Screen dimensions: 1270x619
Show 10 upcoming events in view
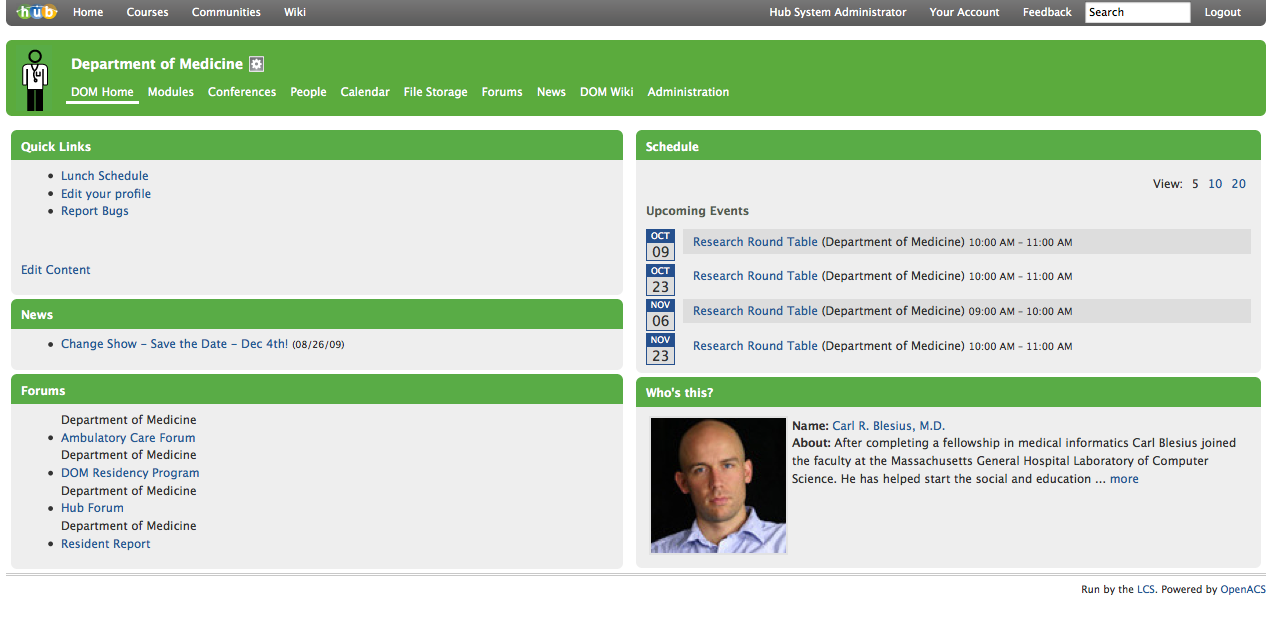tap(1214, 184)
